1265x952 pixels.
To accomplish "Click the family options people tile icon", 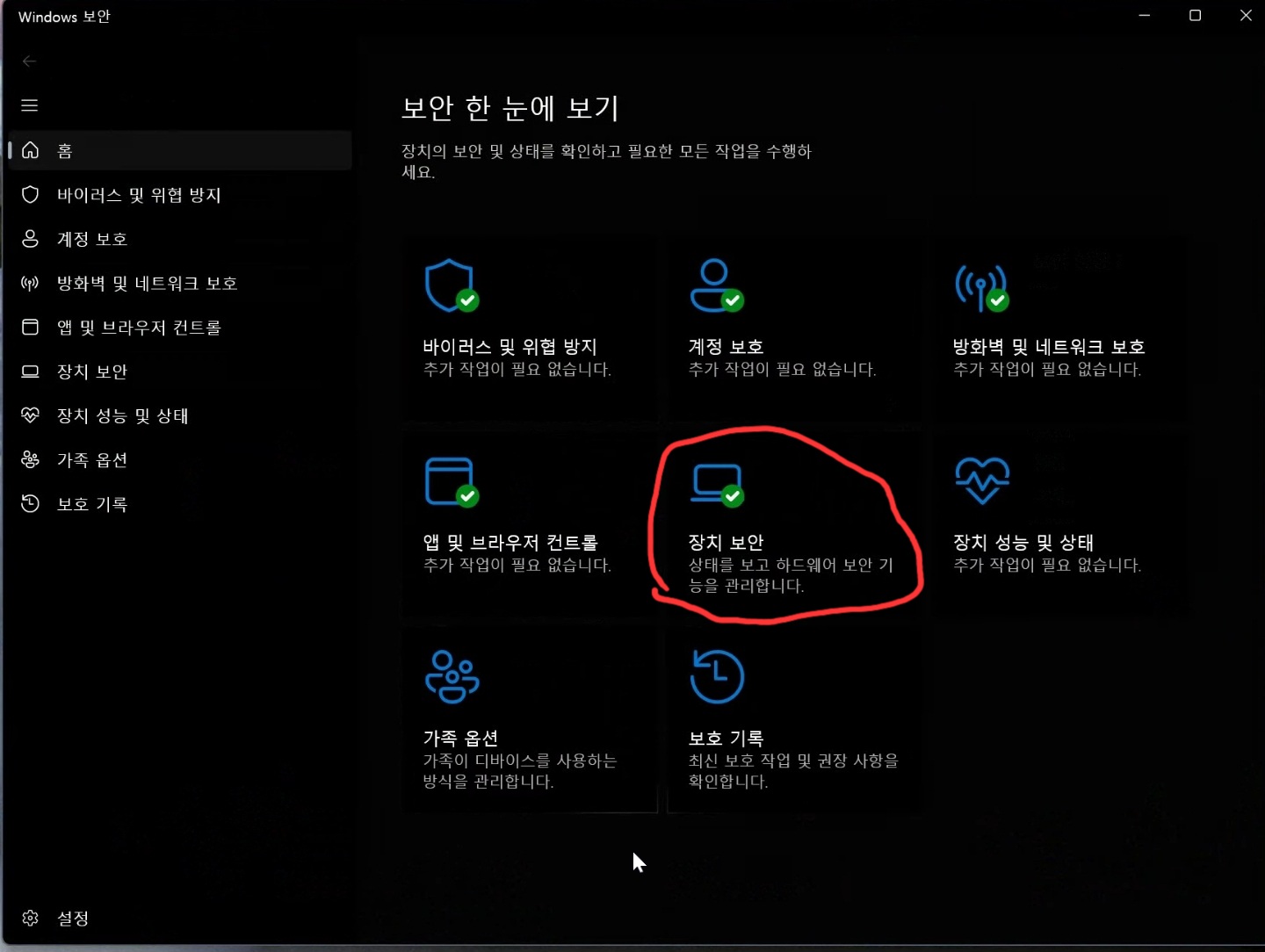I will pos(452,677).
